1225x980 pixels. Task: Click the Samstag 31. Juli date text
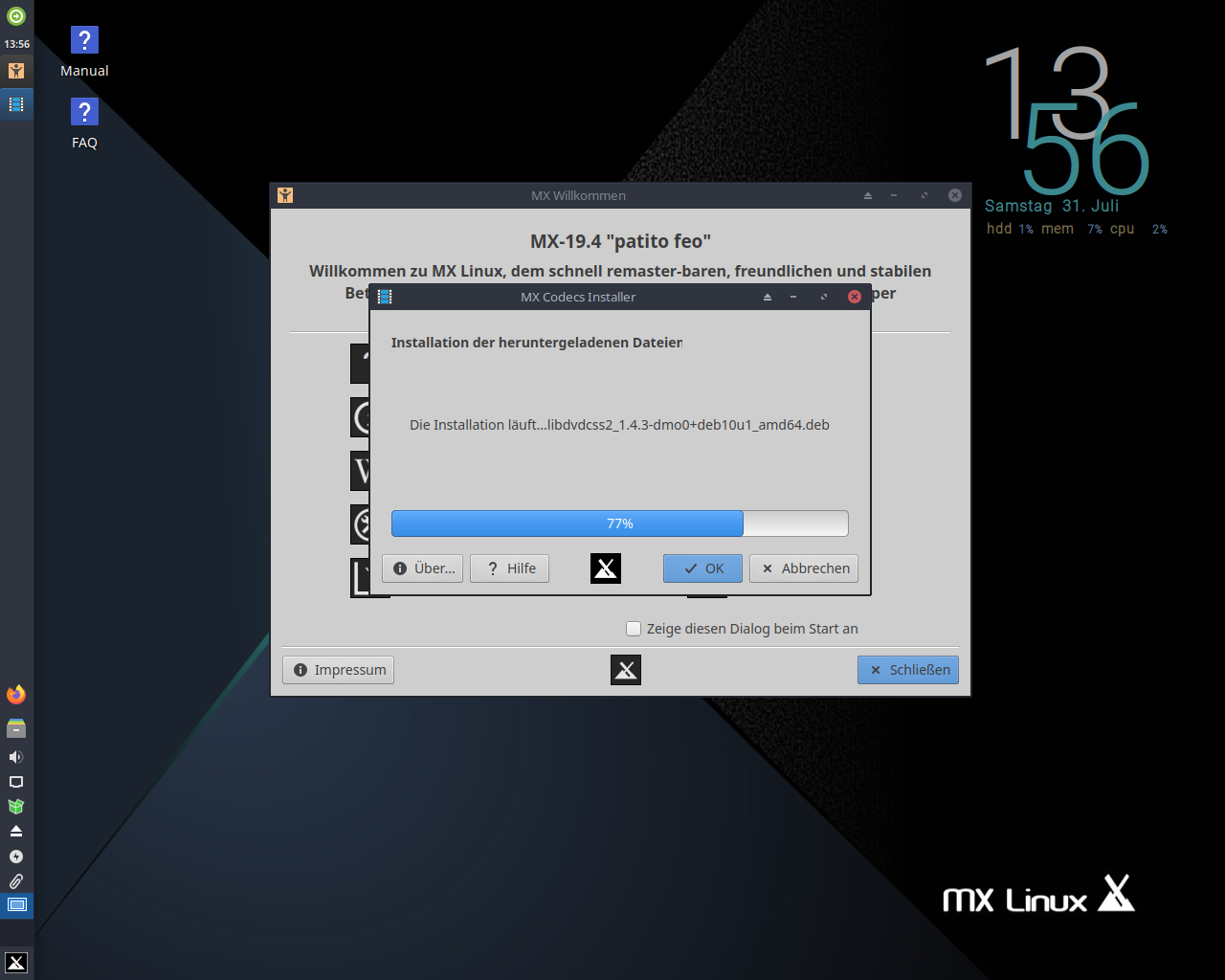click(1052, 206)
